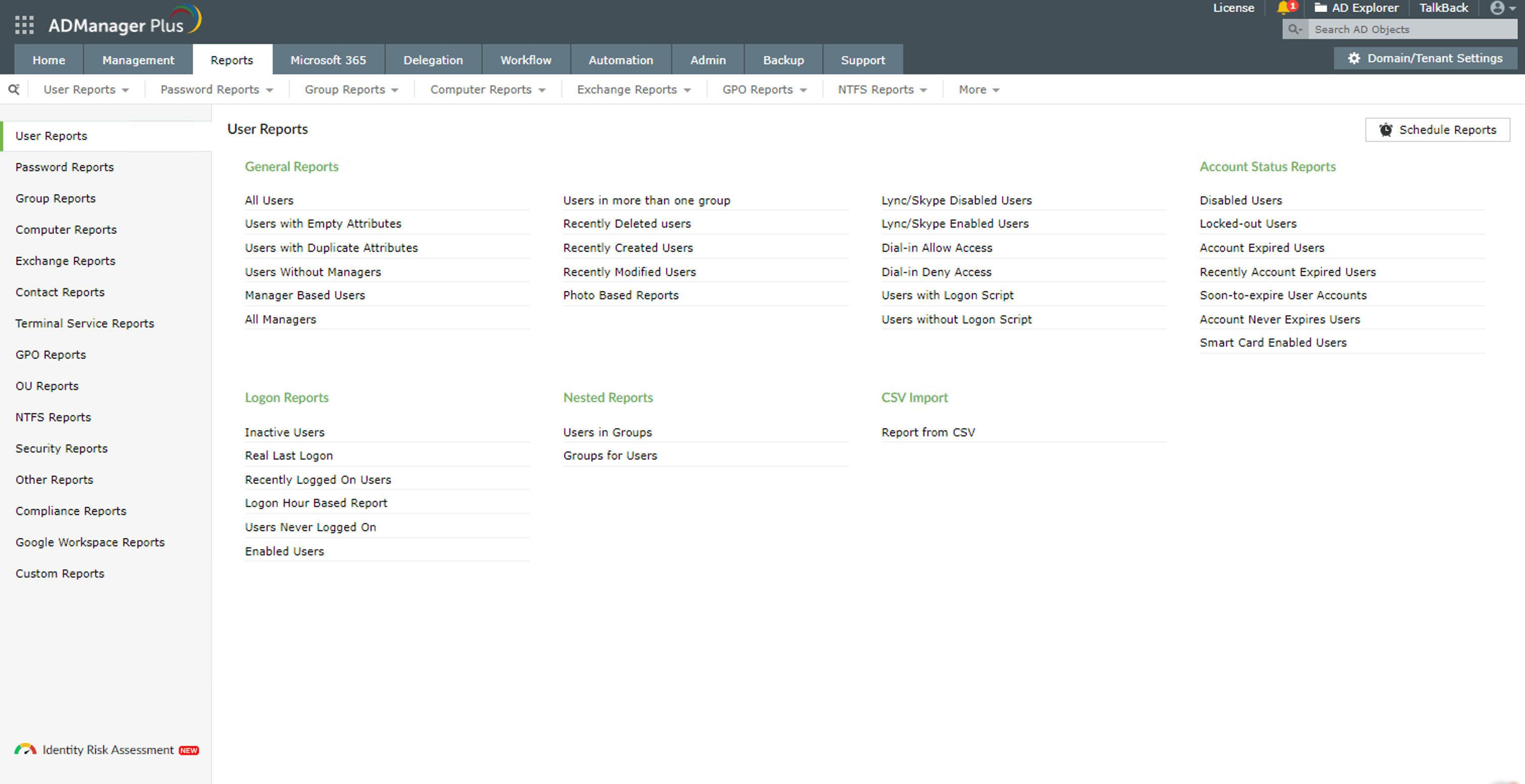Open Identity Risk Assessment gauge

coord(25,750)
